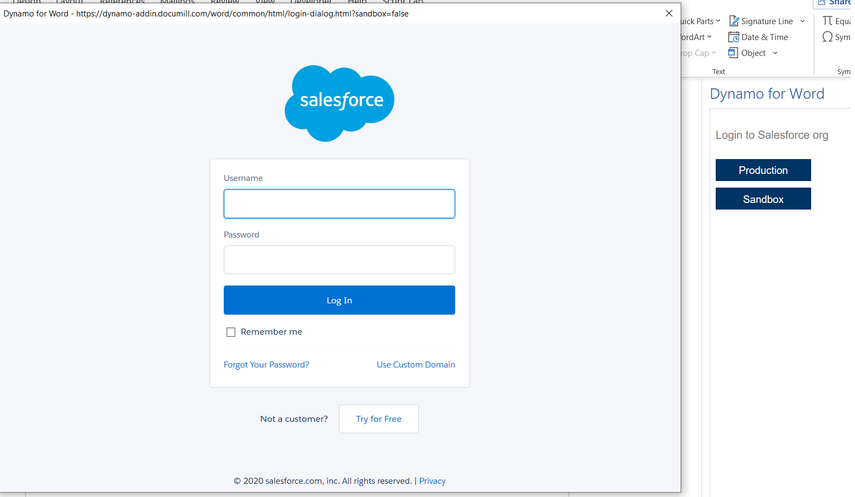Click the Object icon in Text group

tap(734, 53)
